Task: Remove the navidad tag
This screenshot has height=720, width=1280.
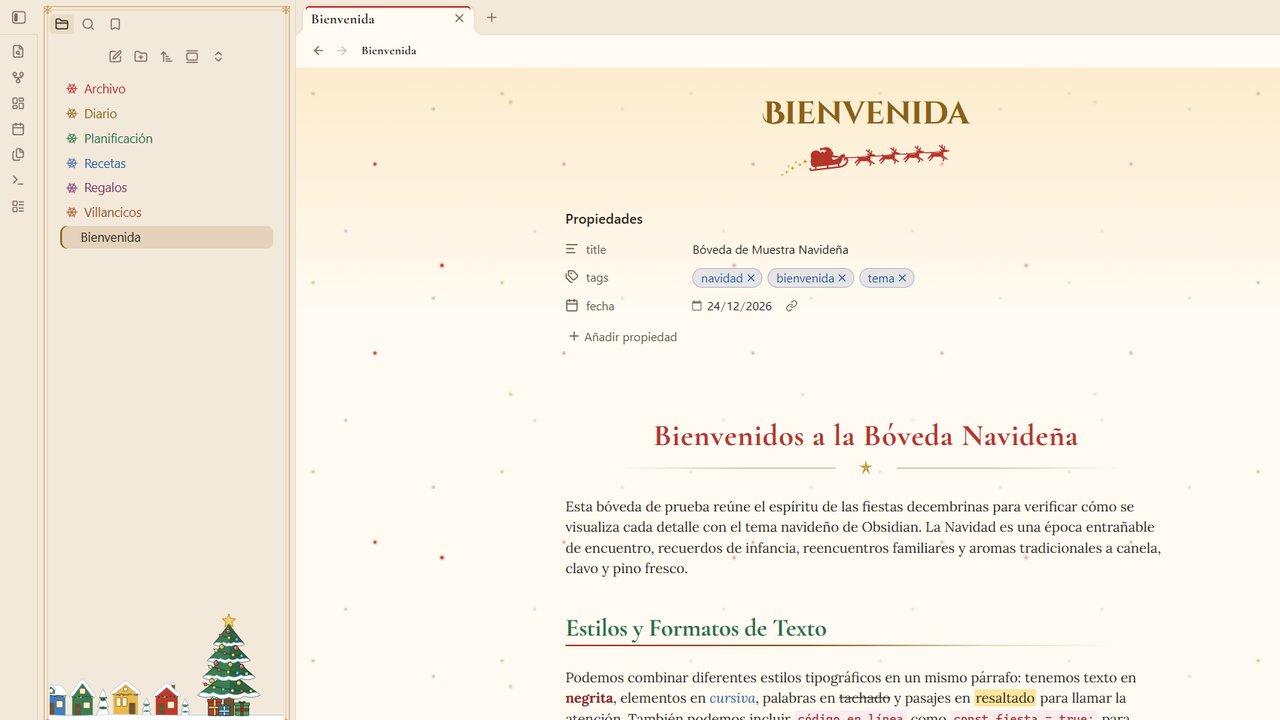Action: (751, 278)
